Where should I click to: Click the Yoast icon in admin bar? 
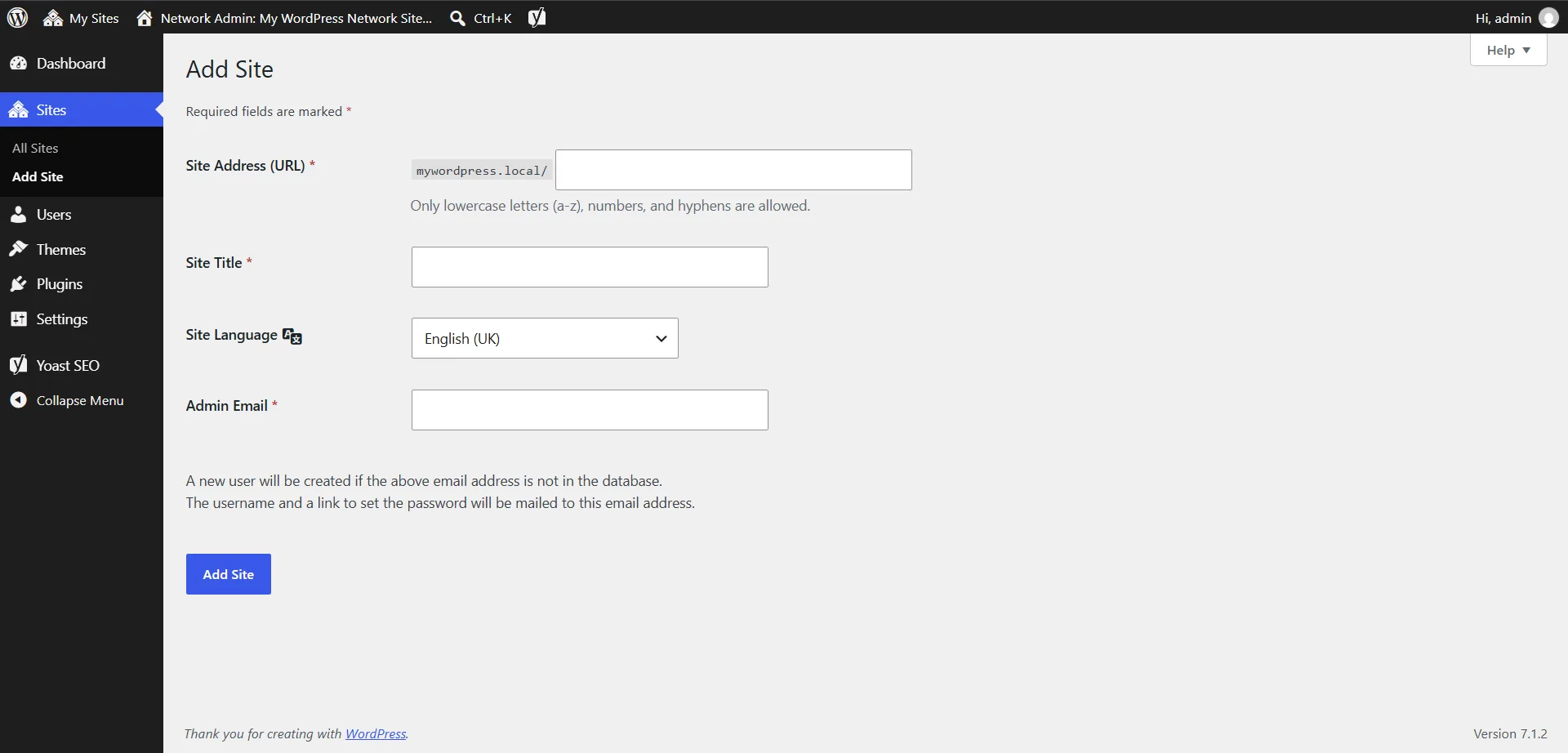(x=537, y=17)
